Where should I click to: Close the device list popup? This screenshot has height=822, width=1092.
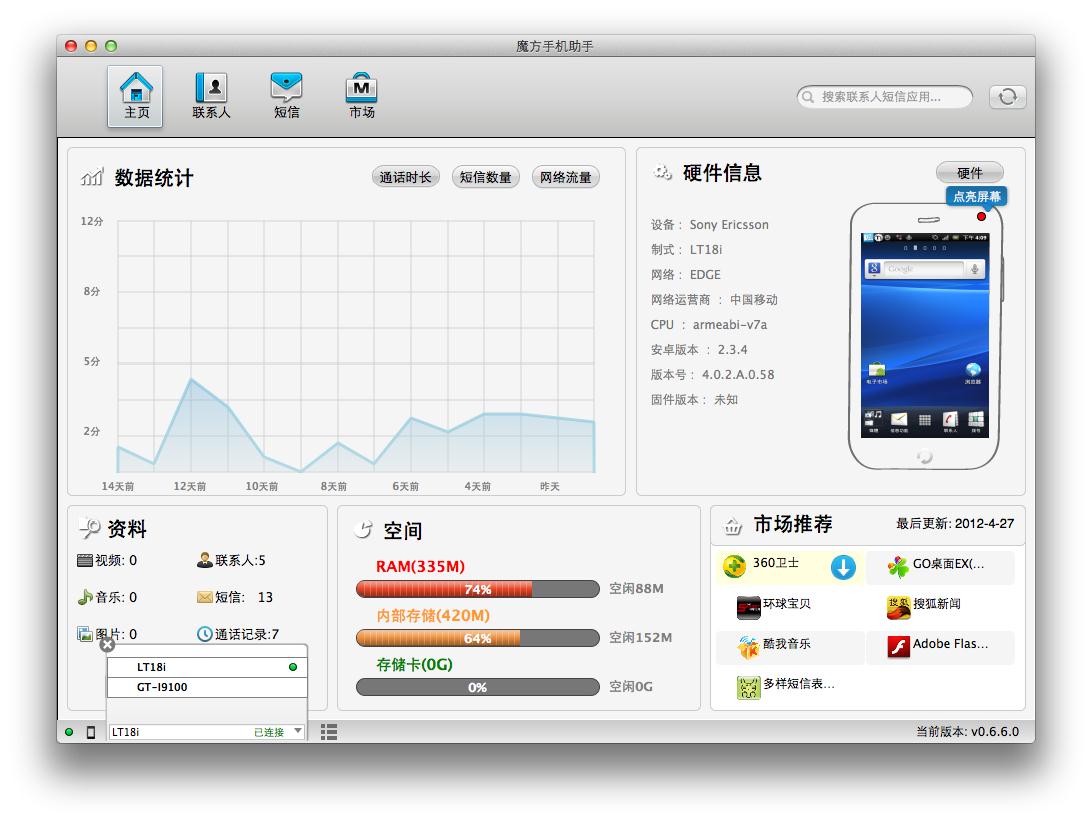click(107, 645)
